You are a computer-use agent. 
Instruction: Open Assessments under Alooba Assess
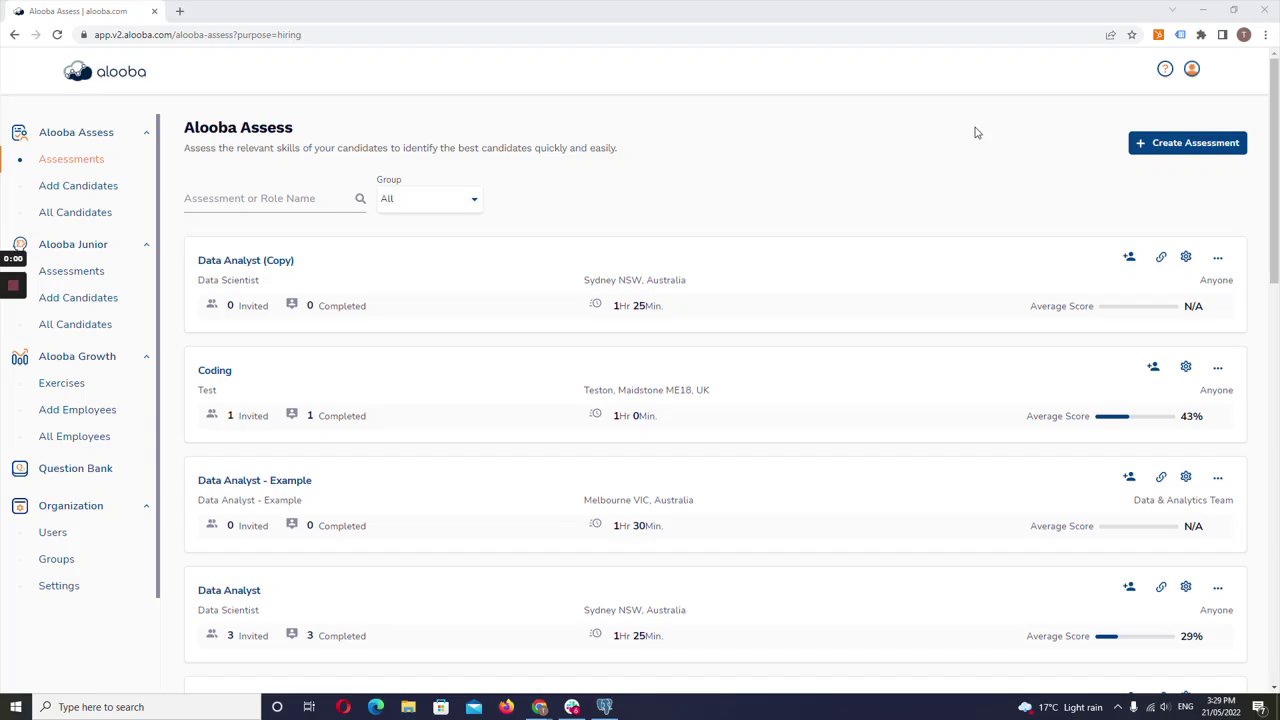(71, 159)
